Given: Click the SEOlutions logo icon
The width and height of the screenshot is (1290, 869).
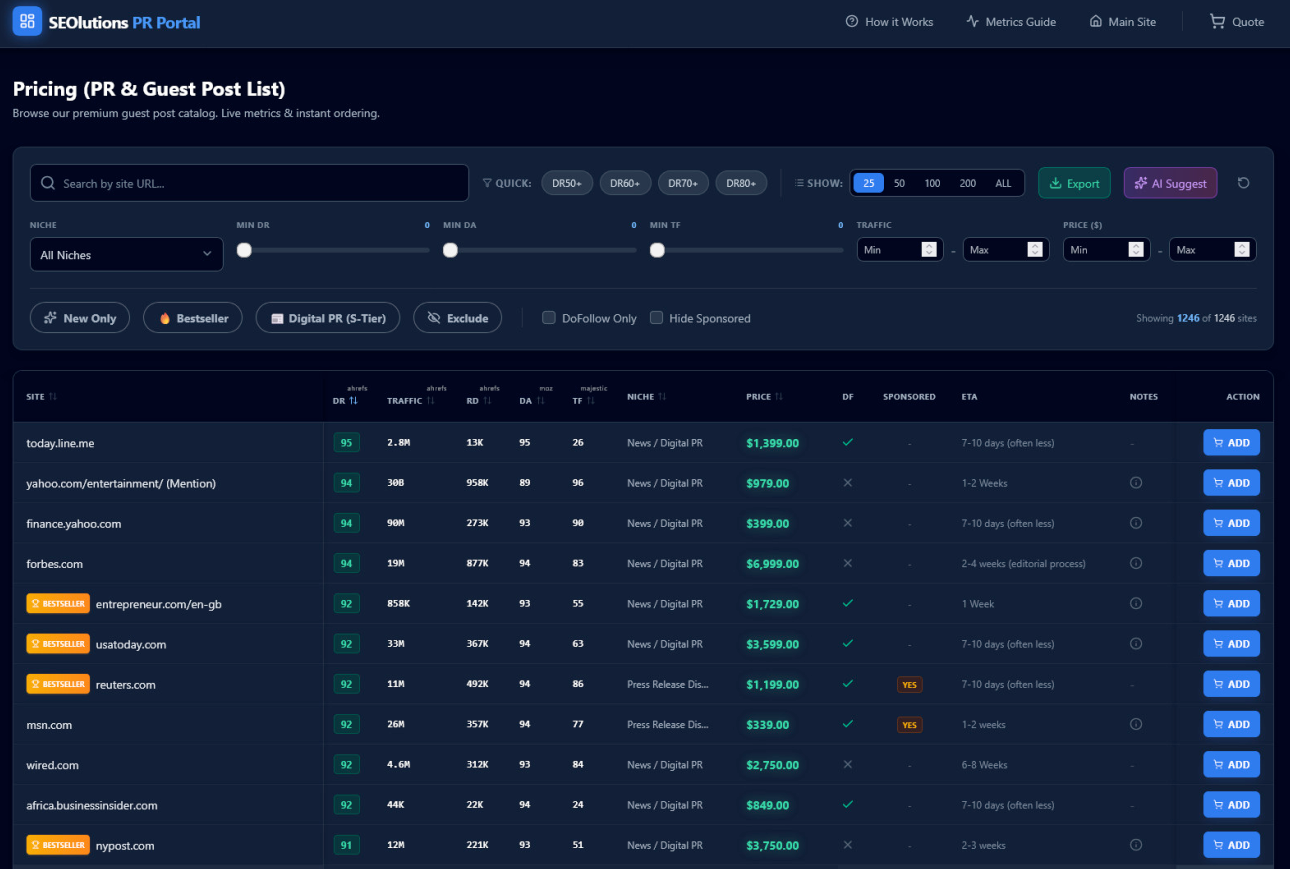Looking at the screenshot, I should (27, 21).
